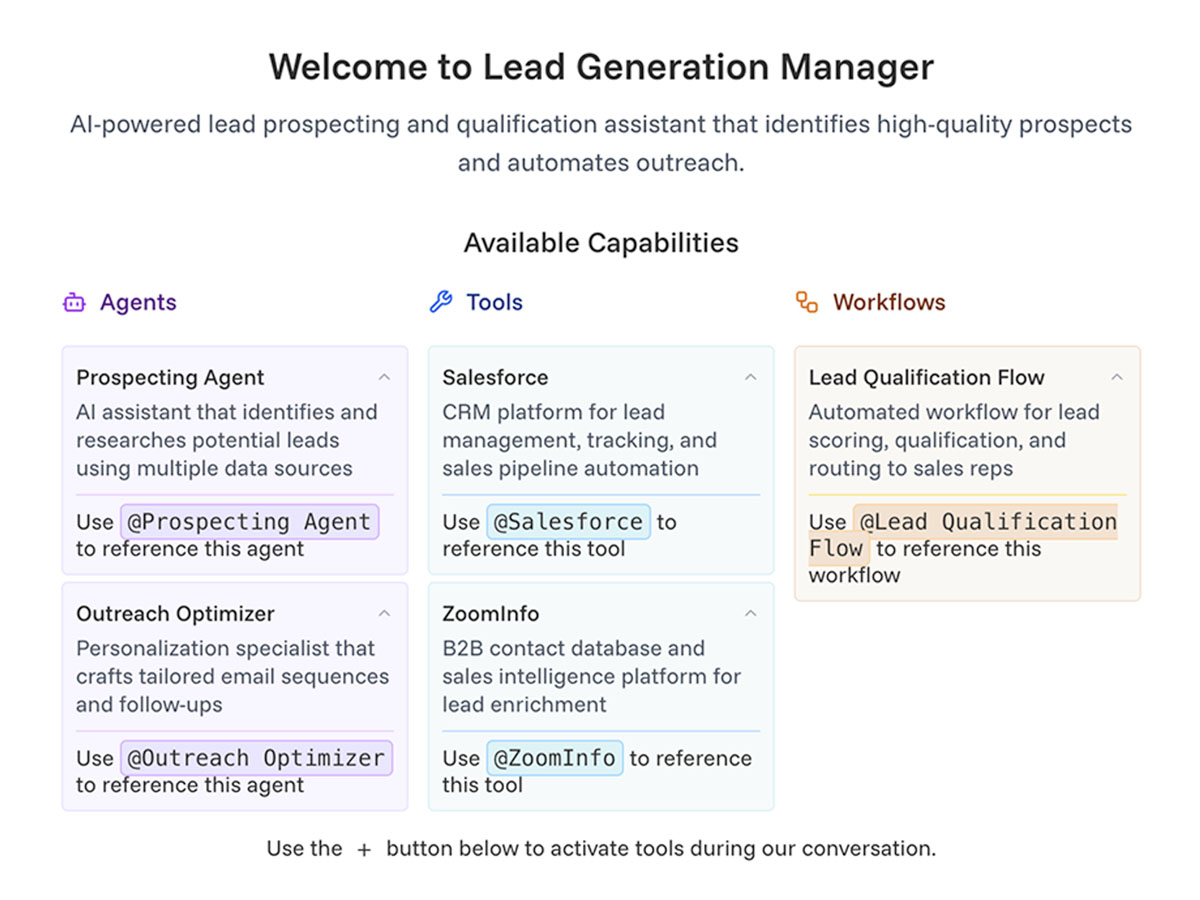Image resolution: width=1200 pixels, height=900 pixels.
Task: Click the Prospecting Agent card title
Action: point(170,378)
